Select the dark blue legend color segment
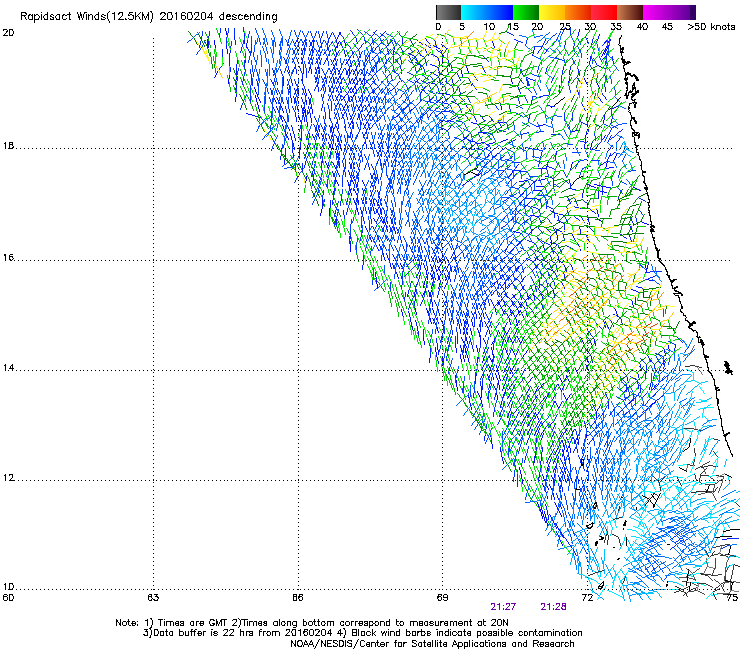Image resolution: width=740 pixels, height=650 pixels. pos(500,12)
